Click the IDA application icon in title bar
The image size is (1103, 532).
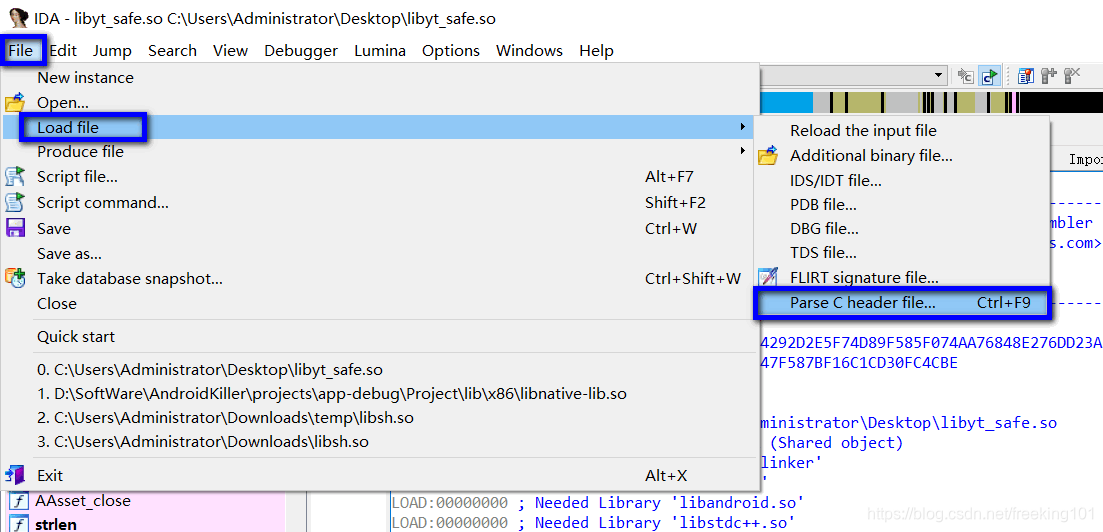pos(18,18)
